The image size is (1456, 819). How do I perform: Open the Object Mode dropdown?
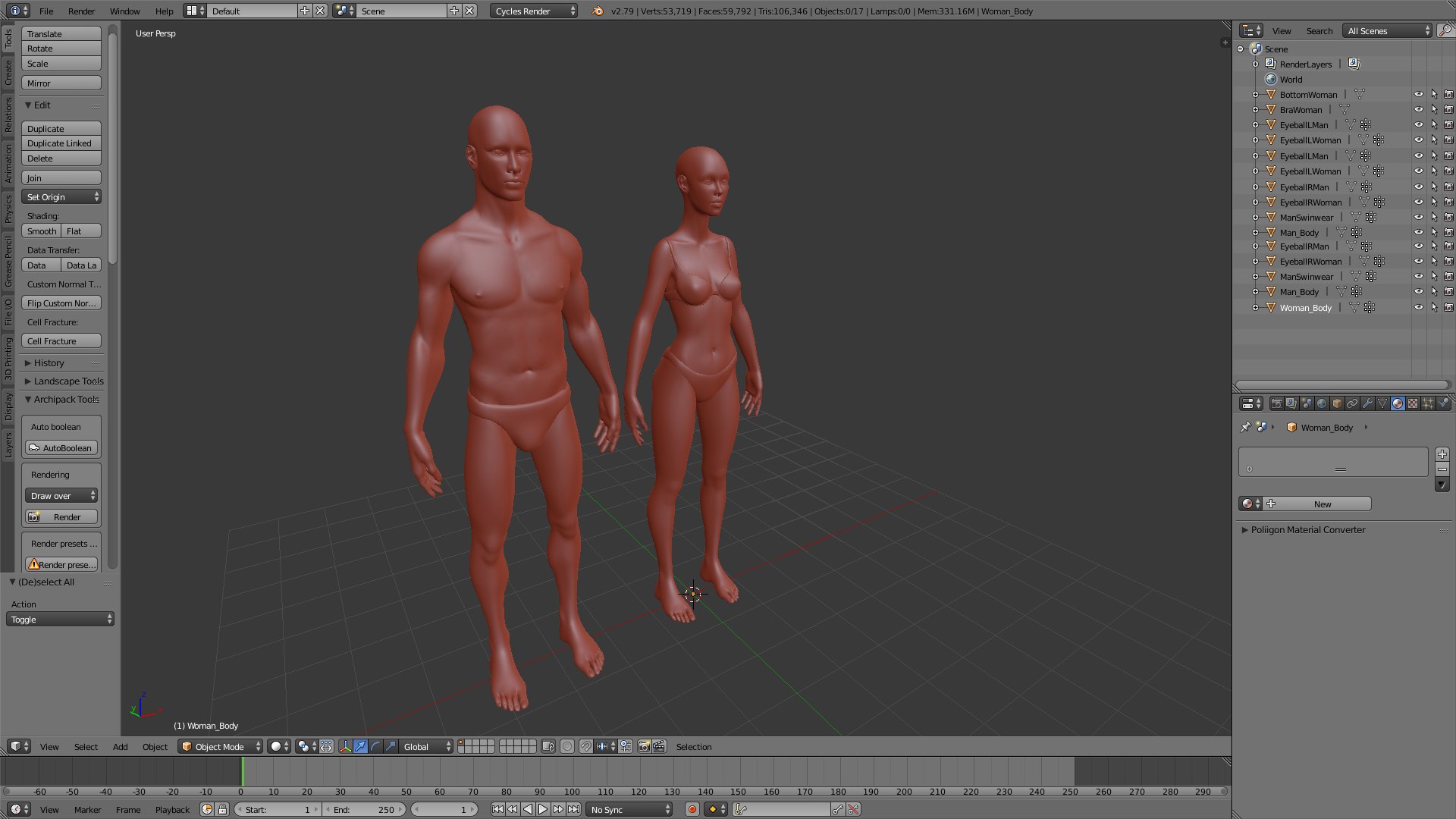coord(221,747)
